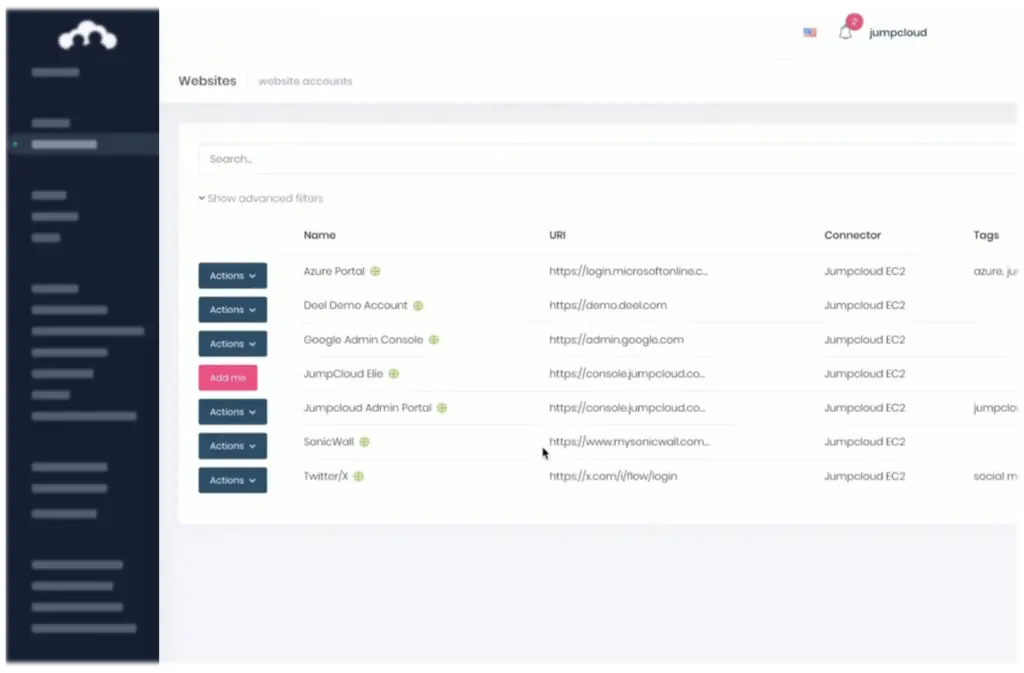Click the www.mysonicwall.com URI
This screenshot has height=673, width=1024.
click(630, 441)
